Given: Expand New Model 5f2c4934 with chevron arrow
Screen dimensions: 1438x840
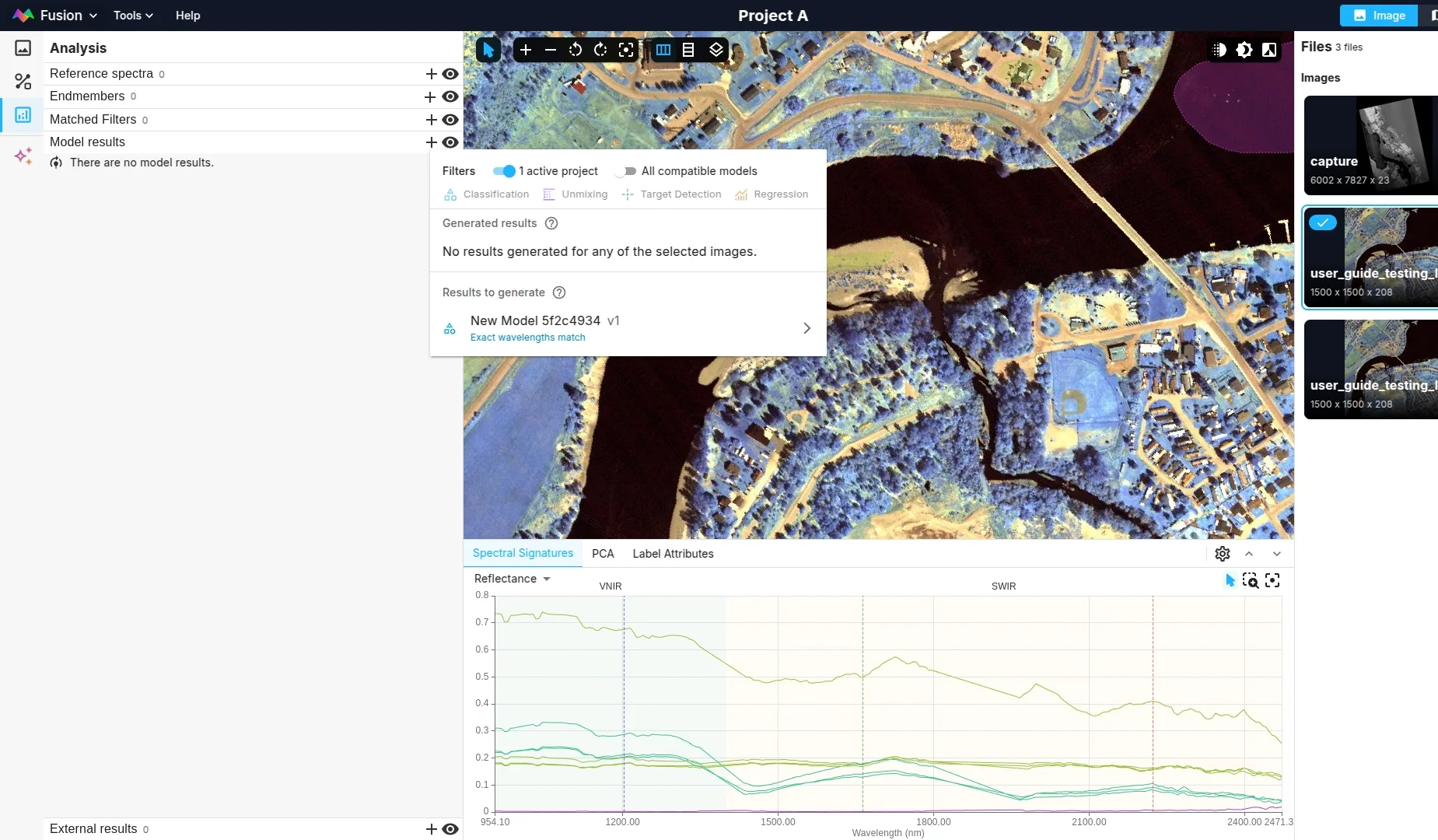Looking at the screenshot, I should [806, 328].
